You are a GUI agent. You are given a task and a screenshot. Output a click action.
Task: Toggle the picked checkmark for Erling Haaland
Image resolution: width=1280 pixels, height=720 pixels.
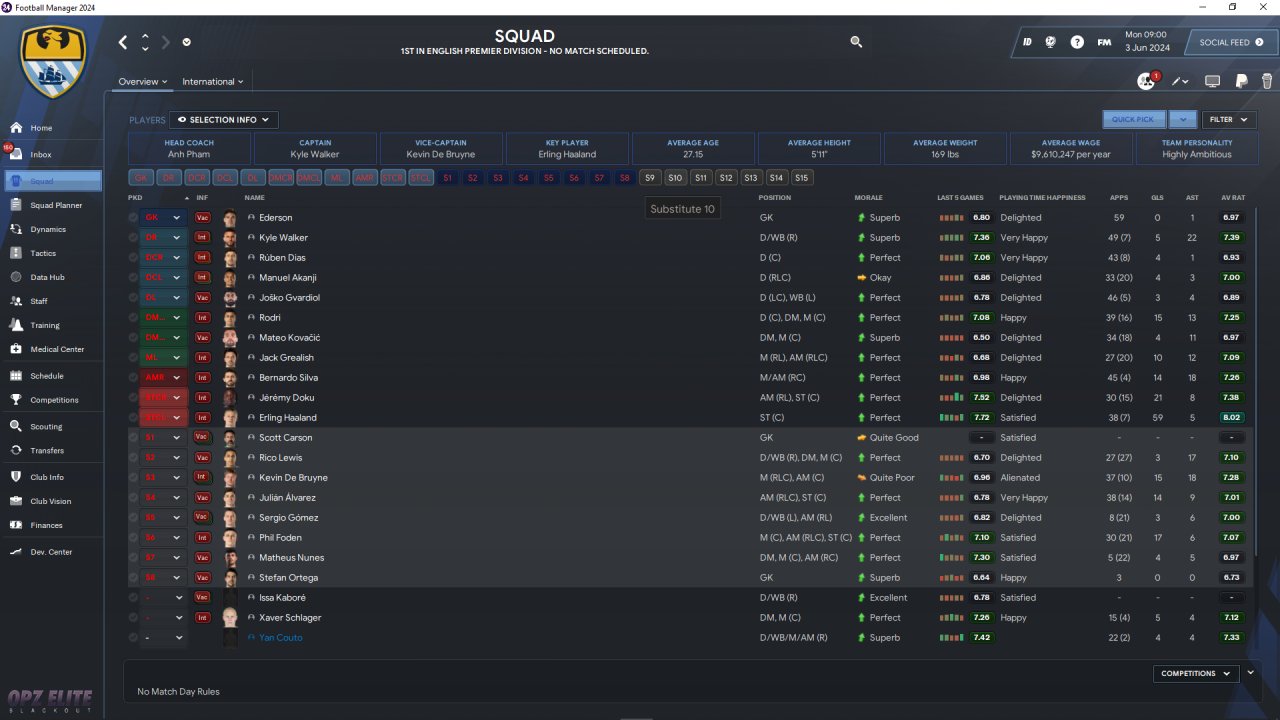pos(133,417)
